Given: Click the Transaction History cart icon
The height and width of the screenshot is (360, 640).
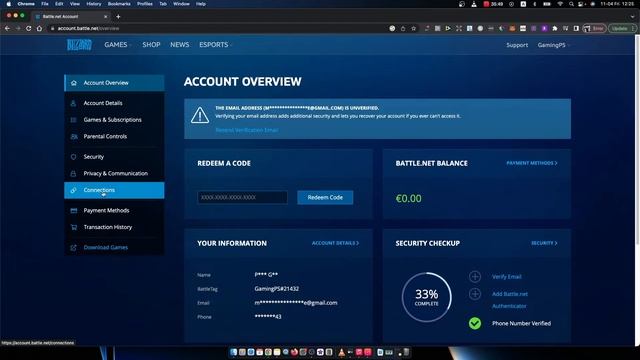Looking at the screenshot, I should pyautogui.click(x=73, y=227).
